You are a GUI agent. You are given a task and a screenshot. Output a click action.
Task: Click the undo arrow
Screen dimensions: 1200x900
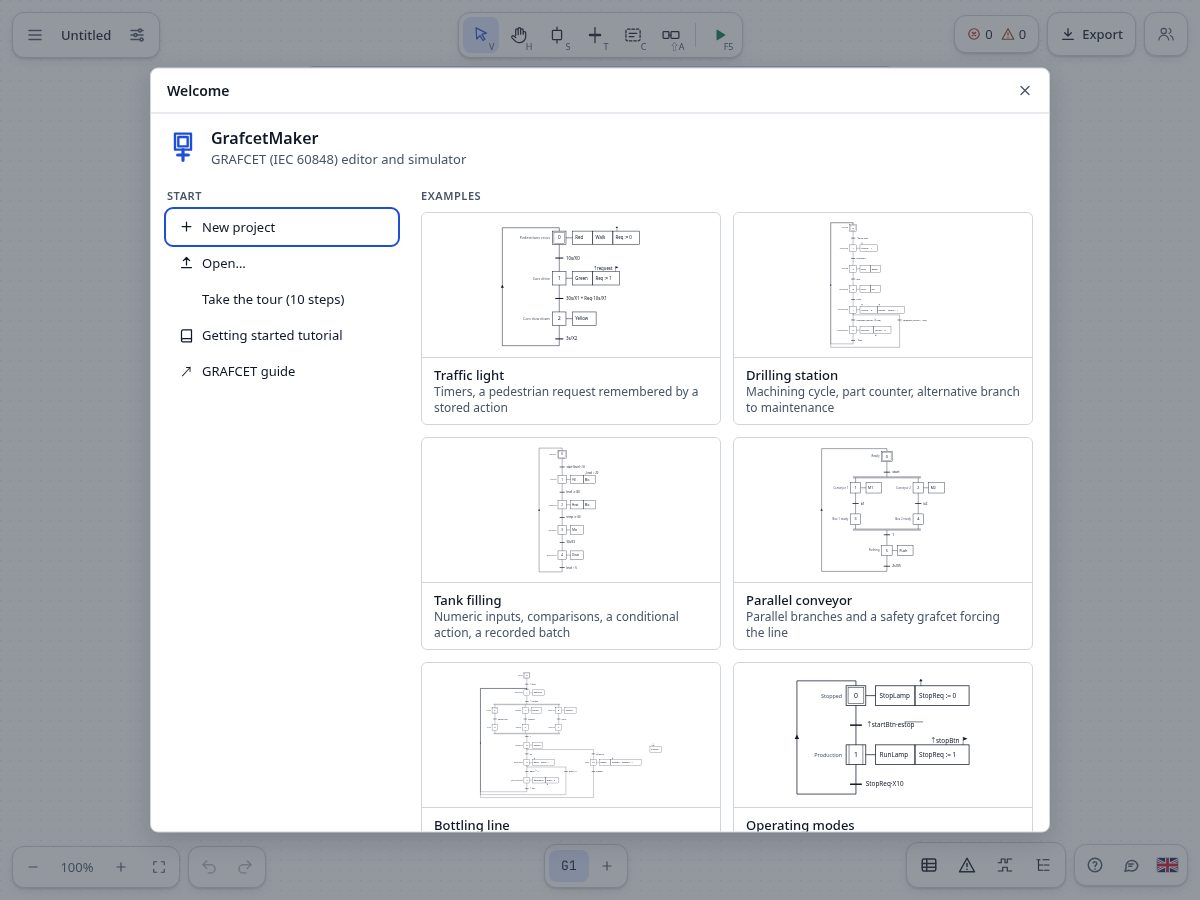tap(209, 867)
